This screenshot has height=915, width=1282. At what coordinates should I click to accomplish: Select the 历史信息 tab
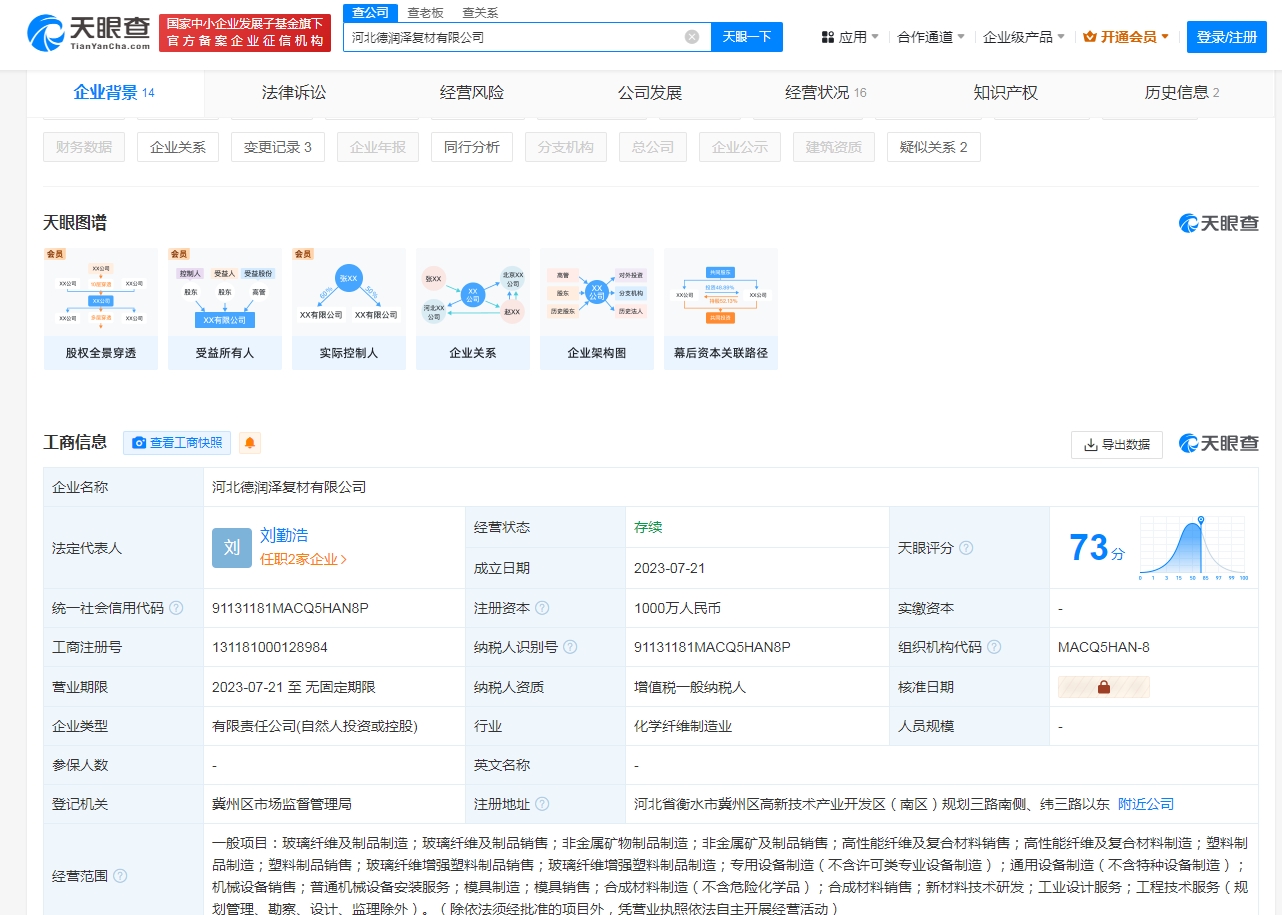pos(1182,93)
